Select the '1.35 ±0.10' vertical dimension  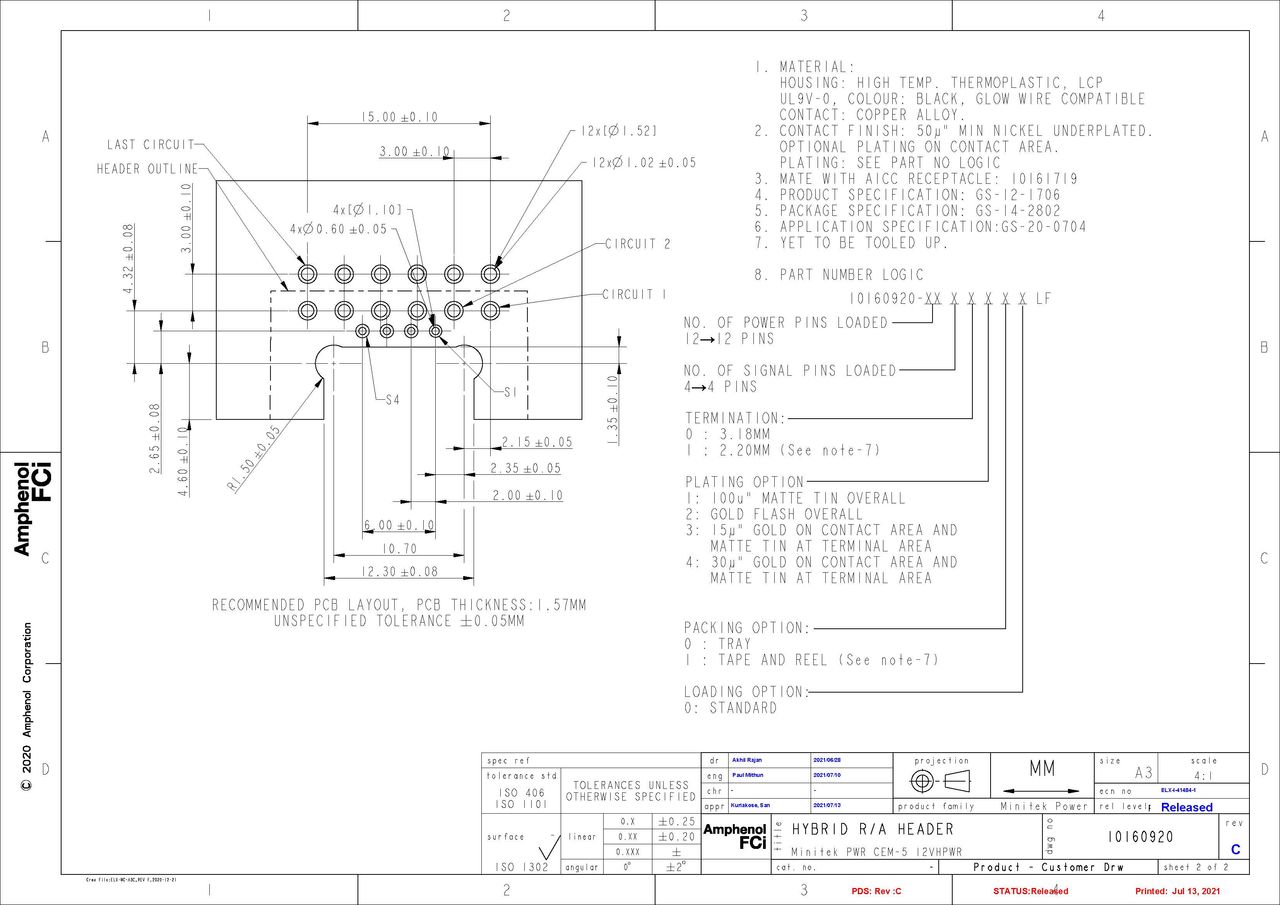(x=613, y=409)
